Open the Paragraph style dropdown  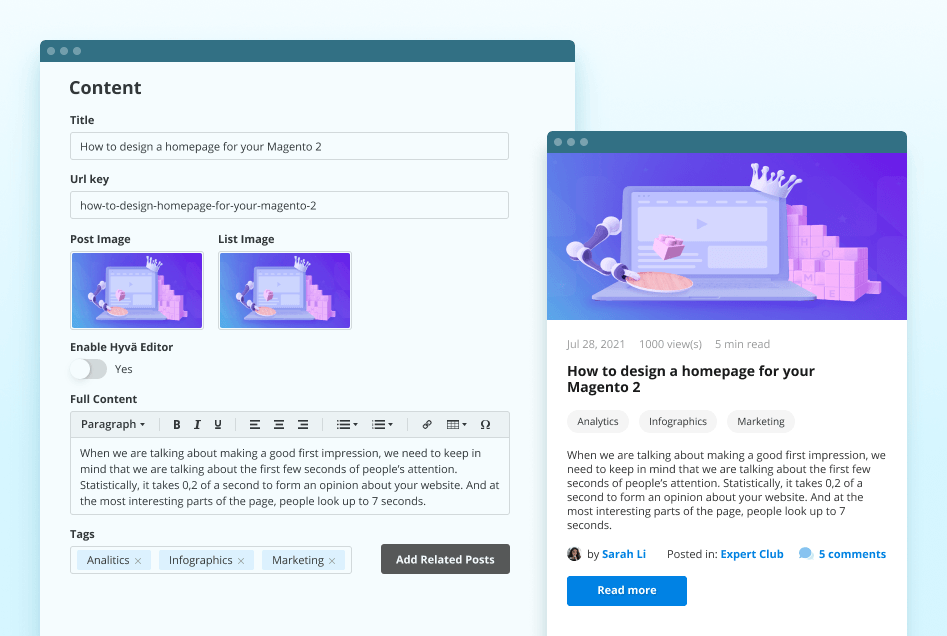tap(113, 424)
